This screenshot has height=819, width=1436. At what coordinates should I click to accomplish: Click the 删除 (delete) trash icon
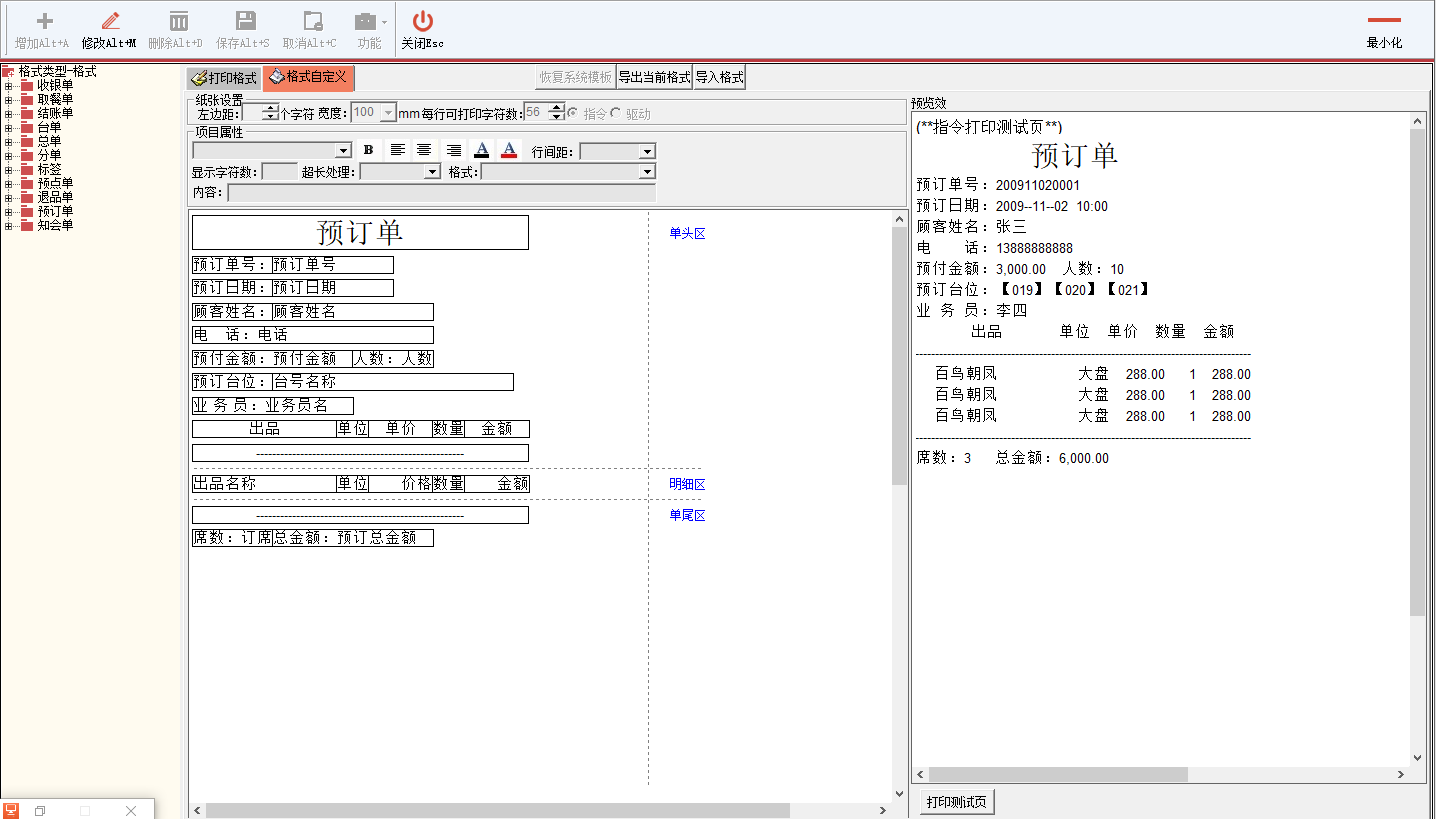point(178,21)
